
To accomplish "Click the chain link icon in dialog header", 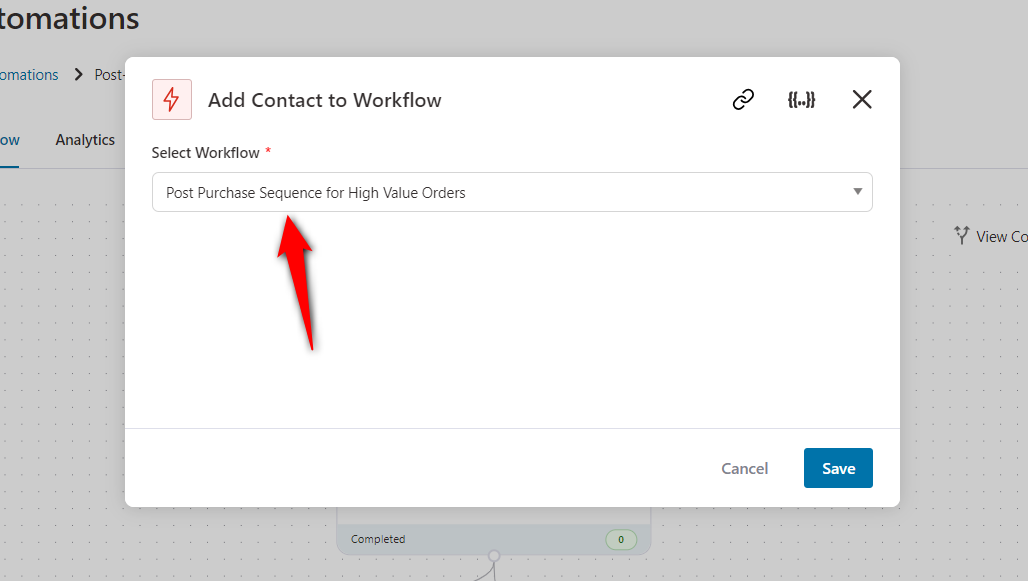I will (x=743, y=100).
